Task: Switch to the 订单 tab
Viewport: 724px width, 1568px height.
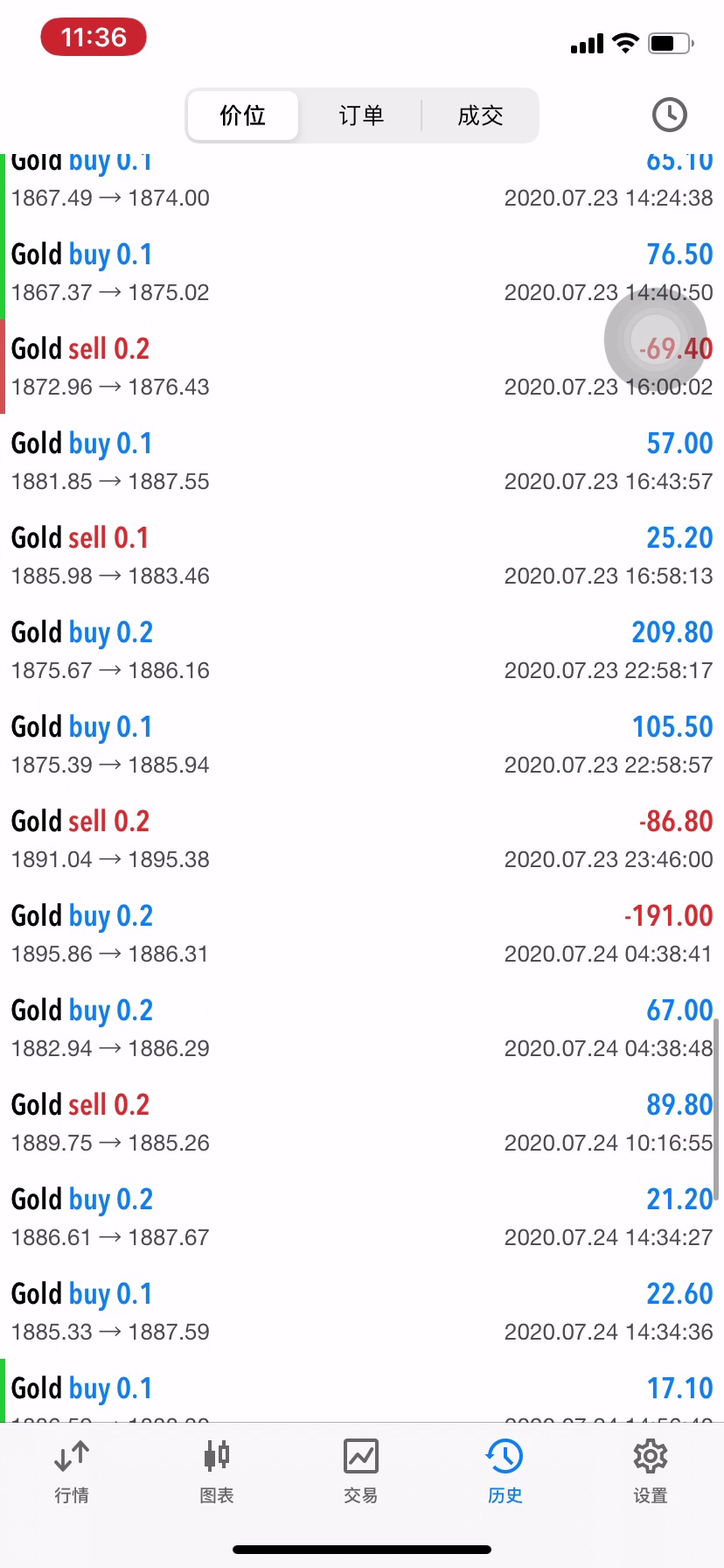Action: pyautogui.click(x=361, y=115)
